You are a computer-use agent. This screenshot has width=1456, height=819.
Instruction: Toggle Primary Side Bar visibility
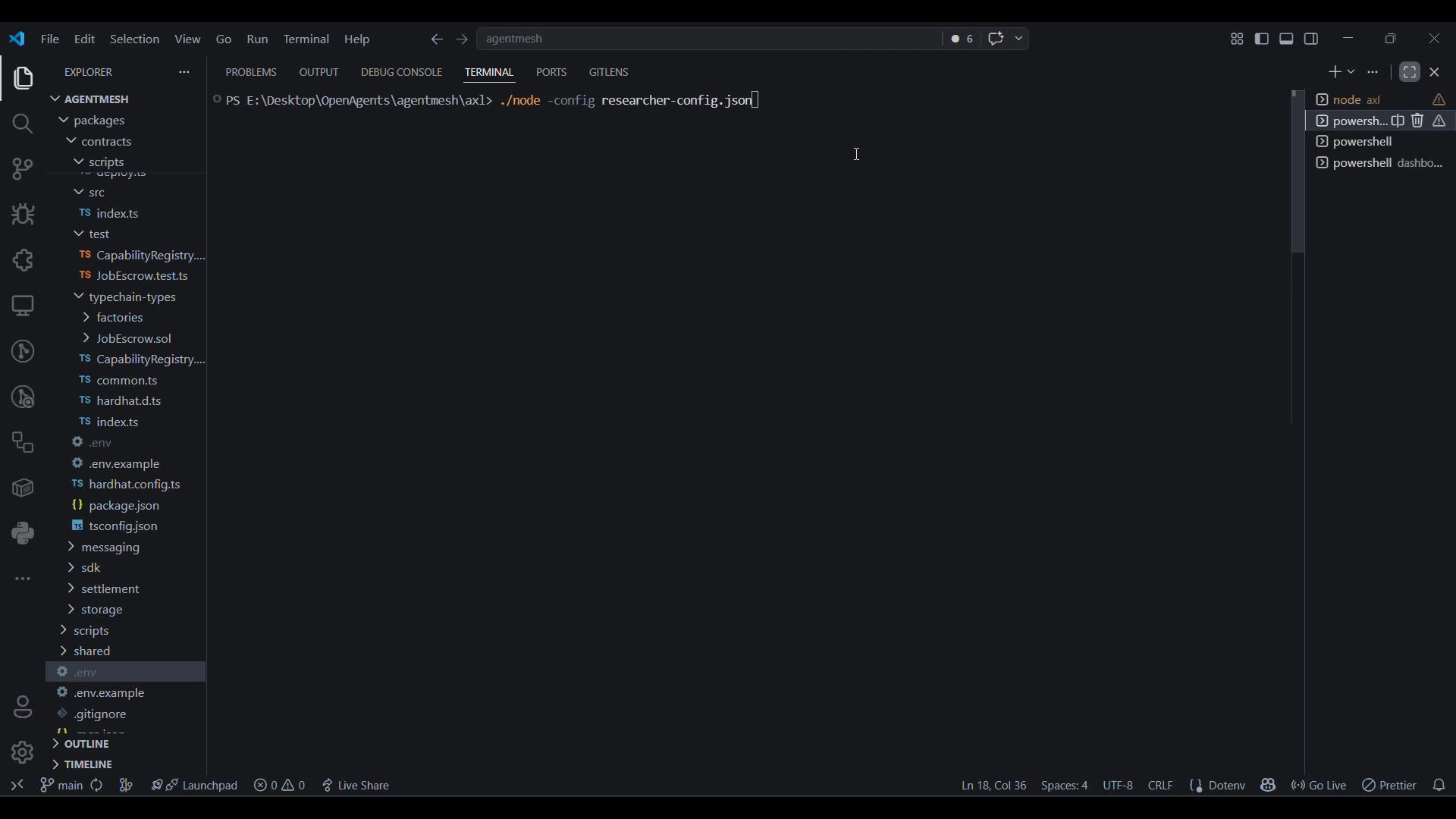pos(1262,39)
